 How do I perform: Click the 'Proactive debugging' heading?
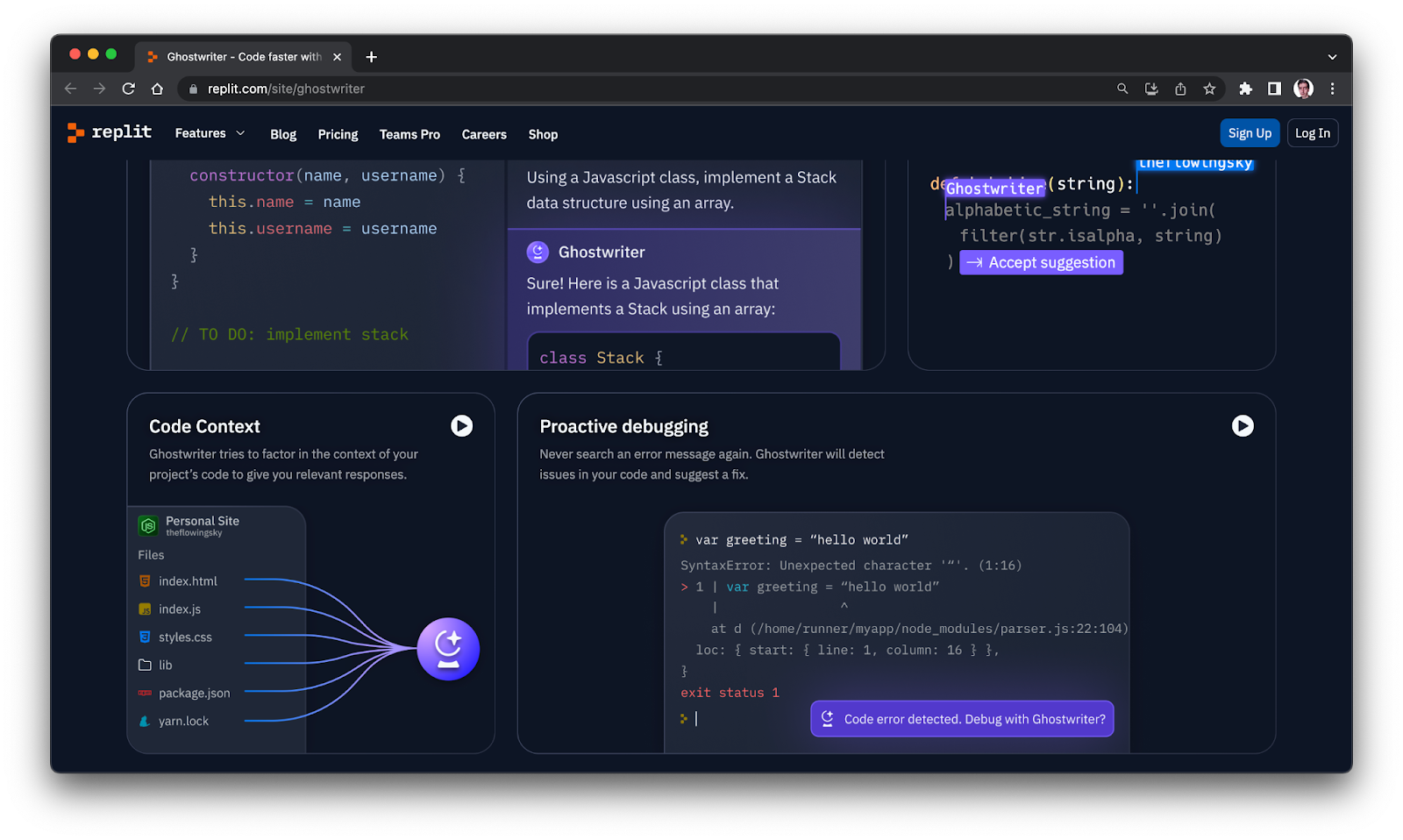click(623, 427)
